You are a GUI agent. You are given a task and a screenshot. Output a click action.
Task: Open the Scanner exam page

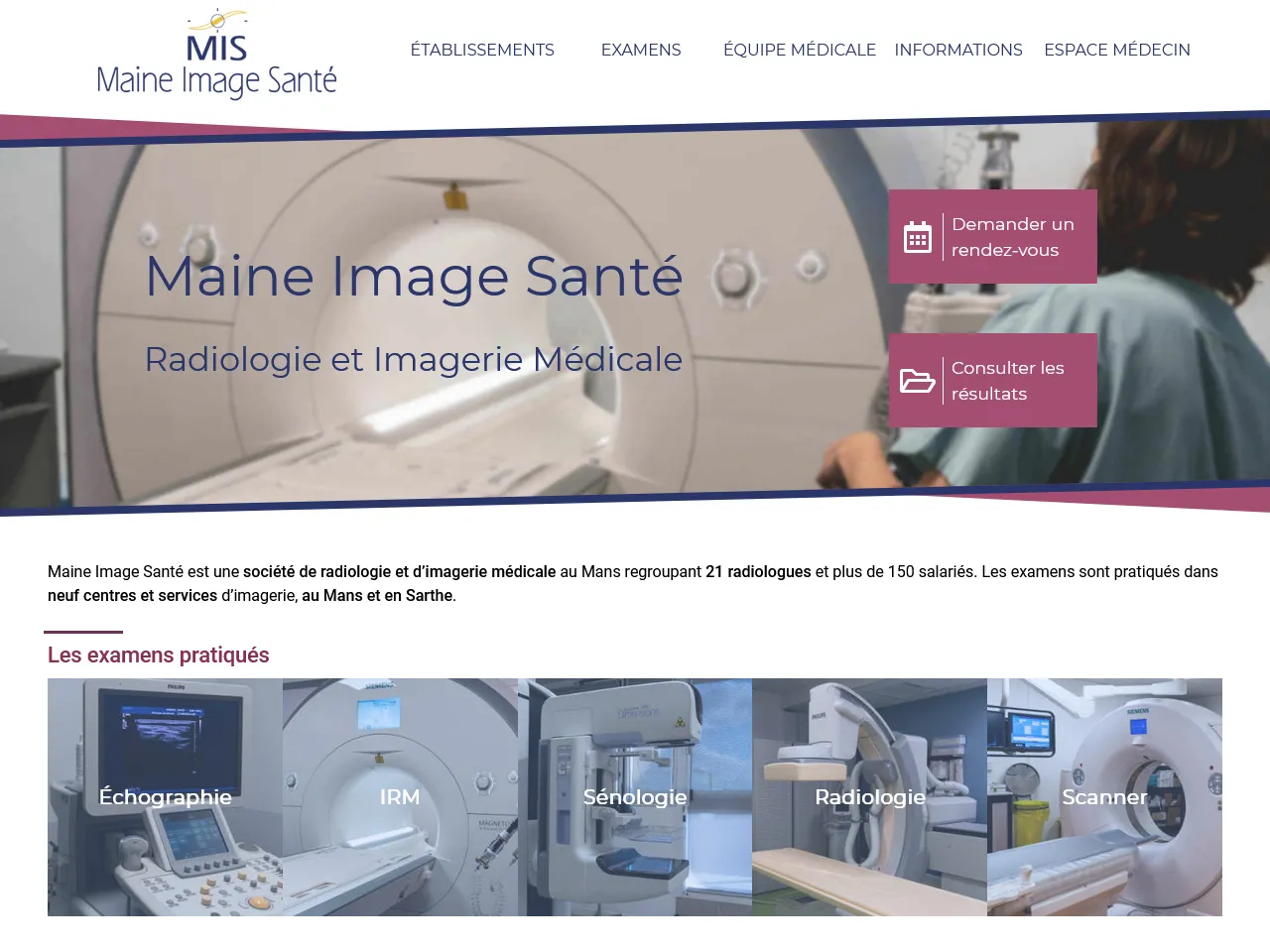tap(1104, 796)
